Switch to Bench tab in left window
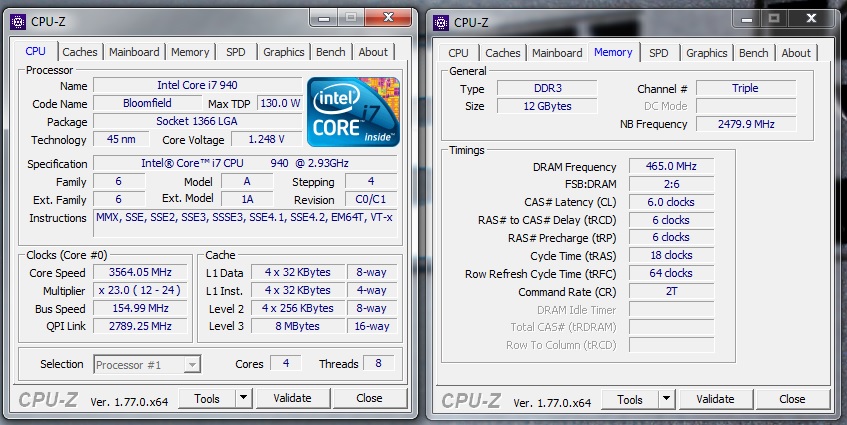847x425 pixels. click(331, 52)
